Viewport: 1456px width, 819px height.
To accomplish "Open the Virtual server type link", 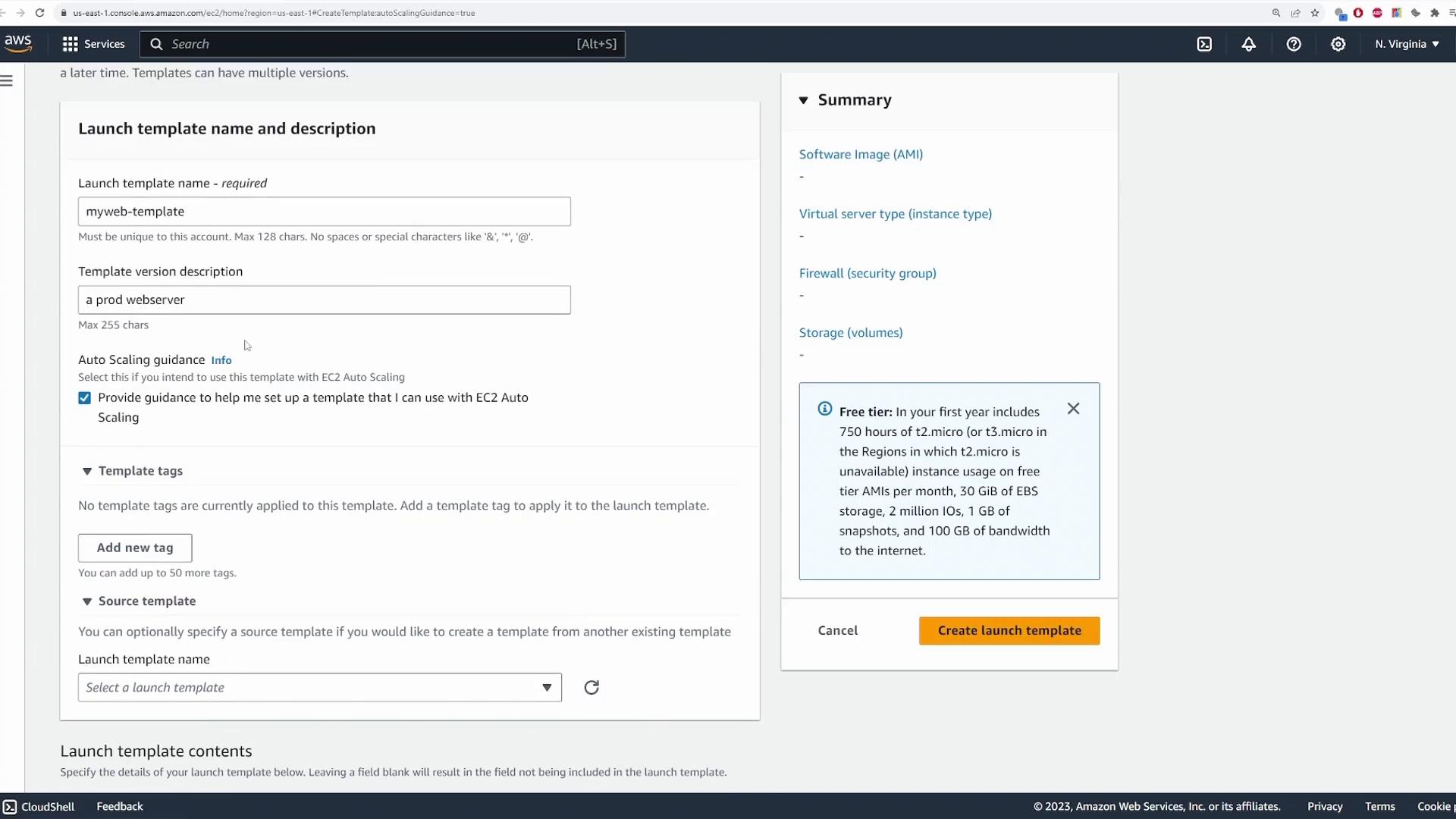I will (896, 214).
